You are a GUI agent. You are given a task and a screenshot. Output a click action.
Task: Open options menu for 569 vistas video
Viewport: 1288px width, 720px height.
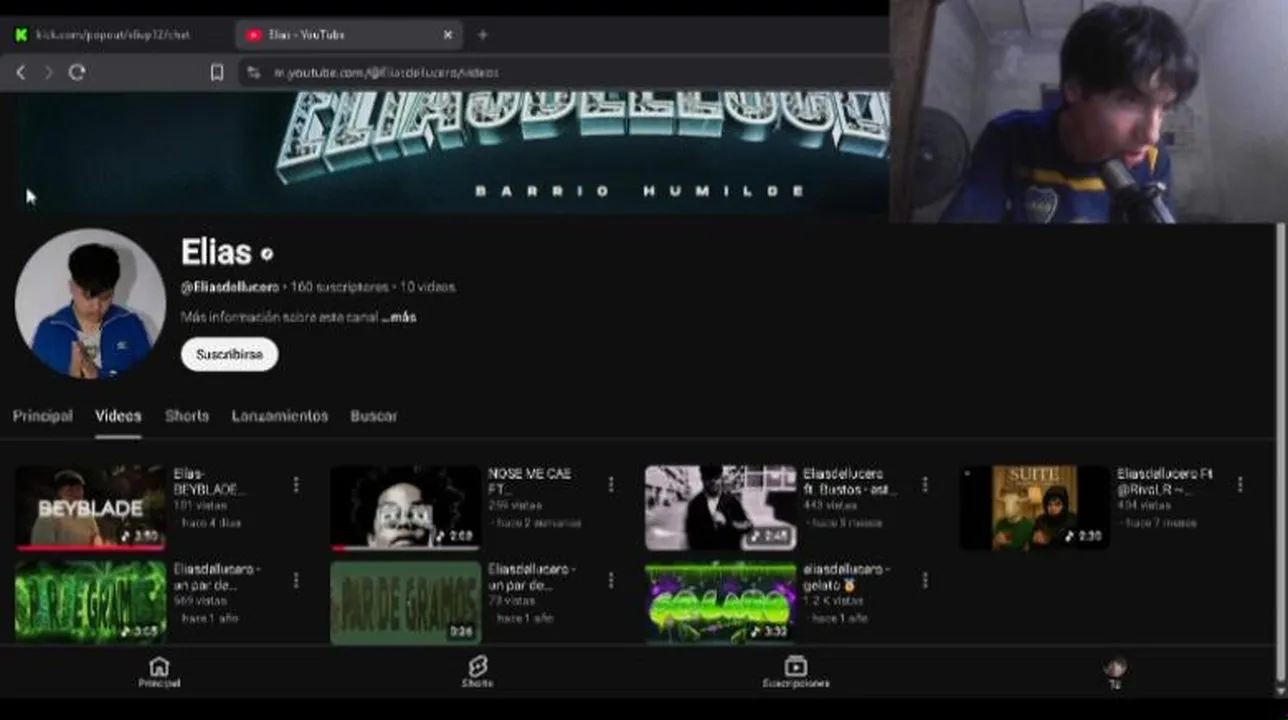[x=296, y=580]
